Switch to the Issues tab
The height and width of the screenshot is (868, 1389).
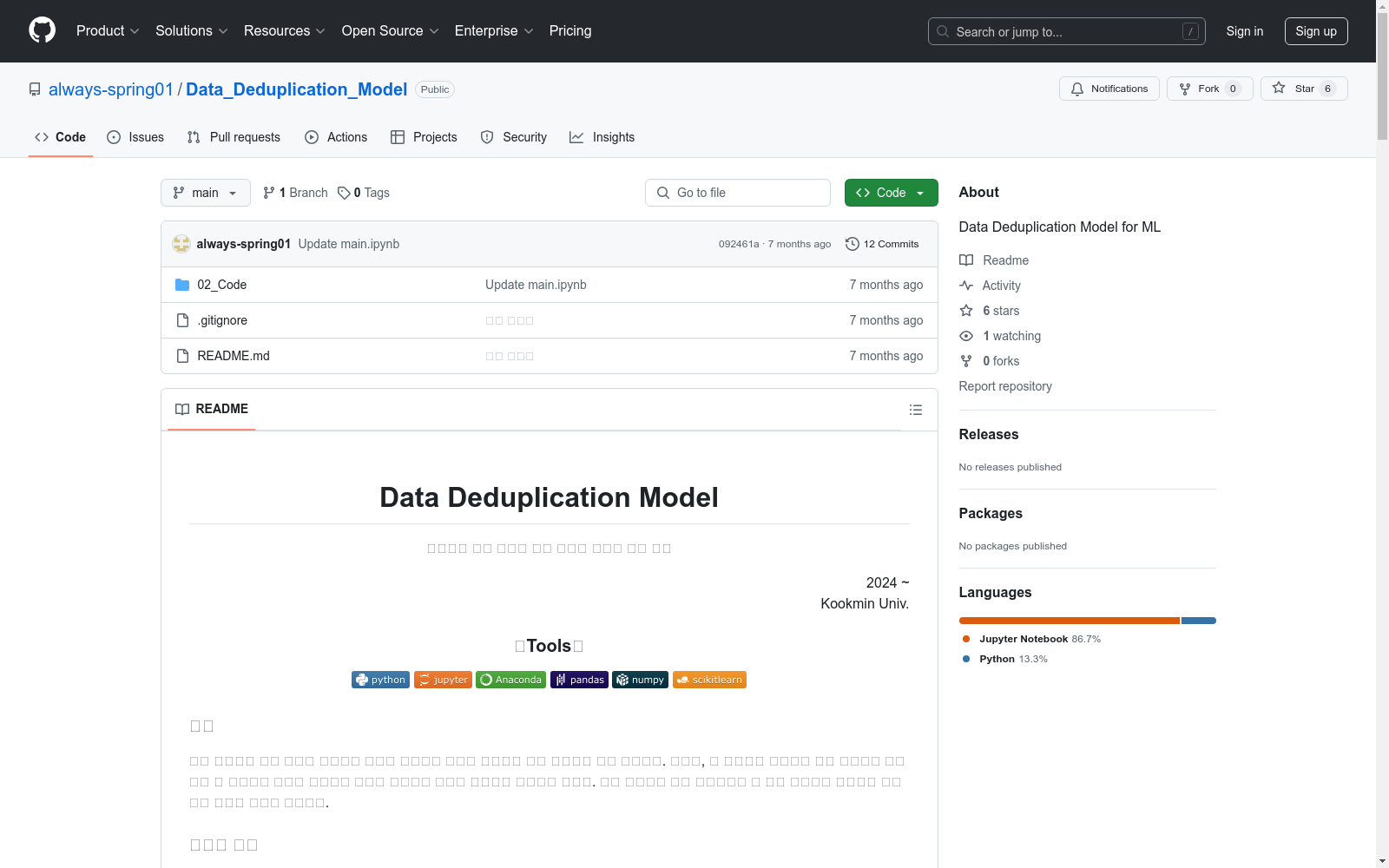point(135,137)
